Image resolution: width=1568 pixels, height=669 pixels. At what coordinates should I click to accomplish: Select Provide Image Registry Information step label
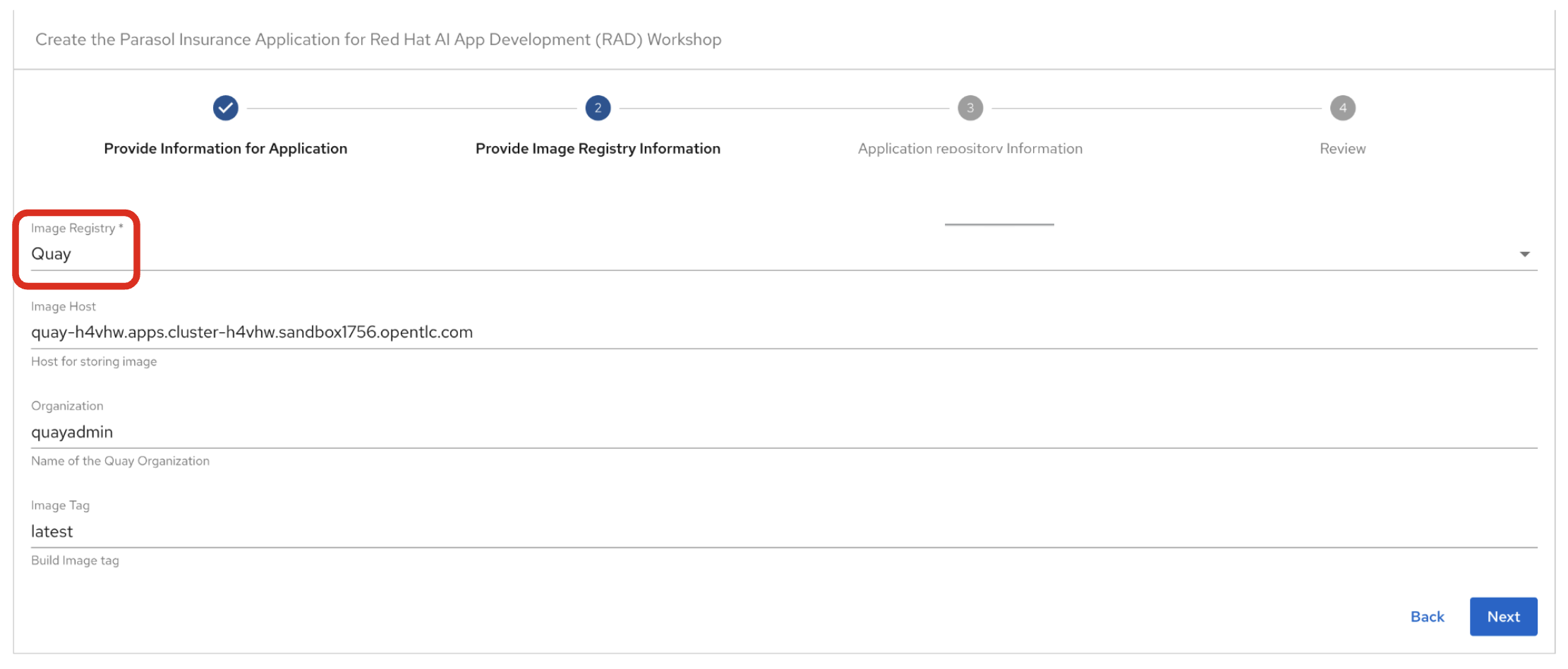click(598, 148)
